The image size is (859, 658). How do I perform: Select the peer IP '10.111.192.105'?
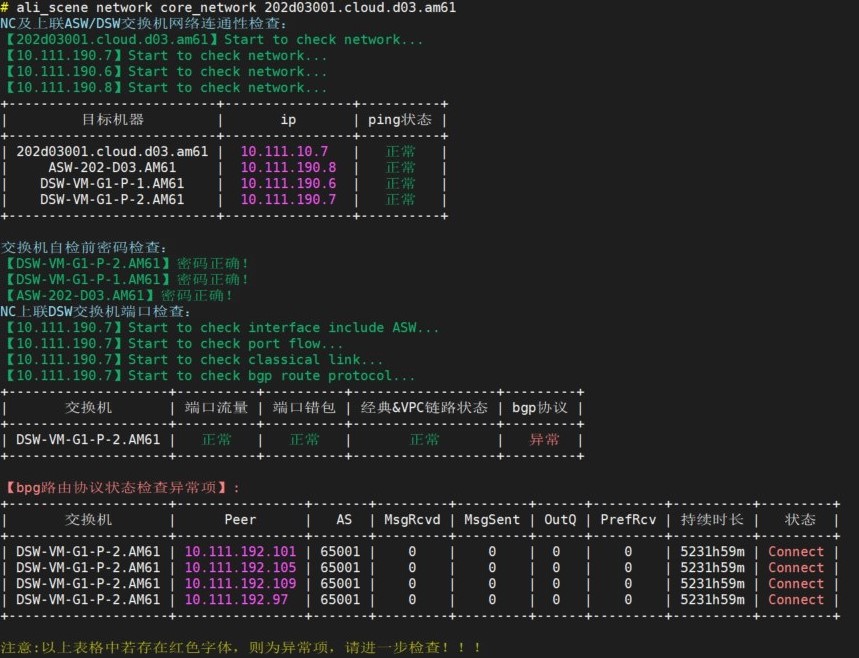point(240,568)
